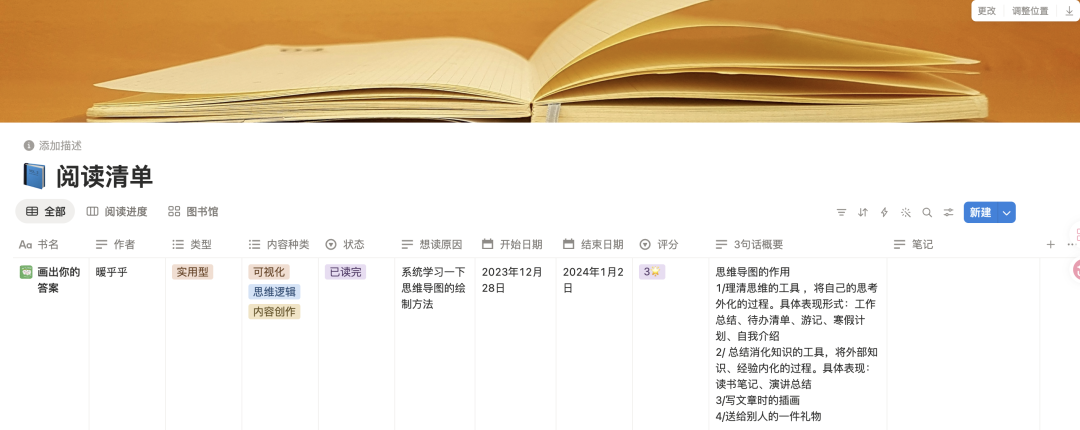
Task: Open the three-dot column options menu
Action: click(1072, 244)
